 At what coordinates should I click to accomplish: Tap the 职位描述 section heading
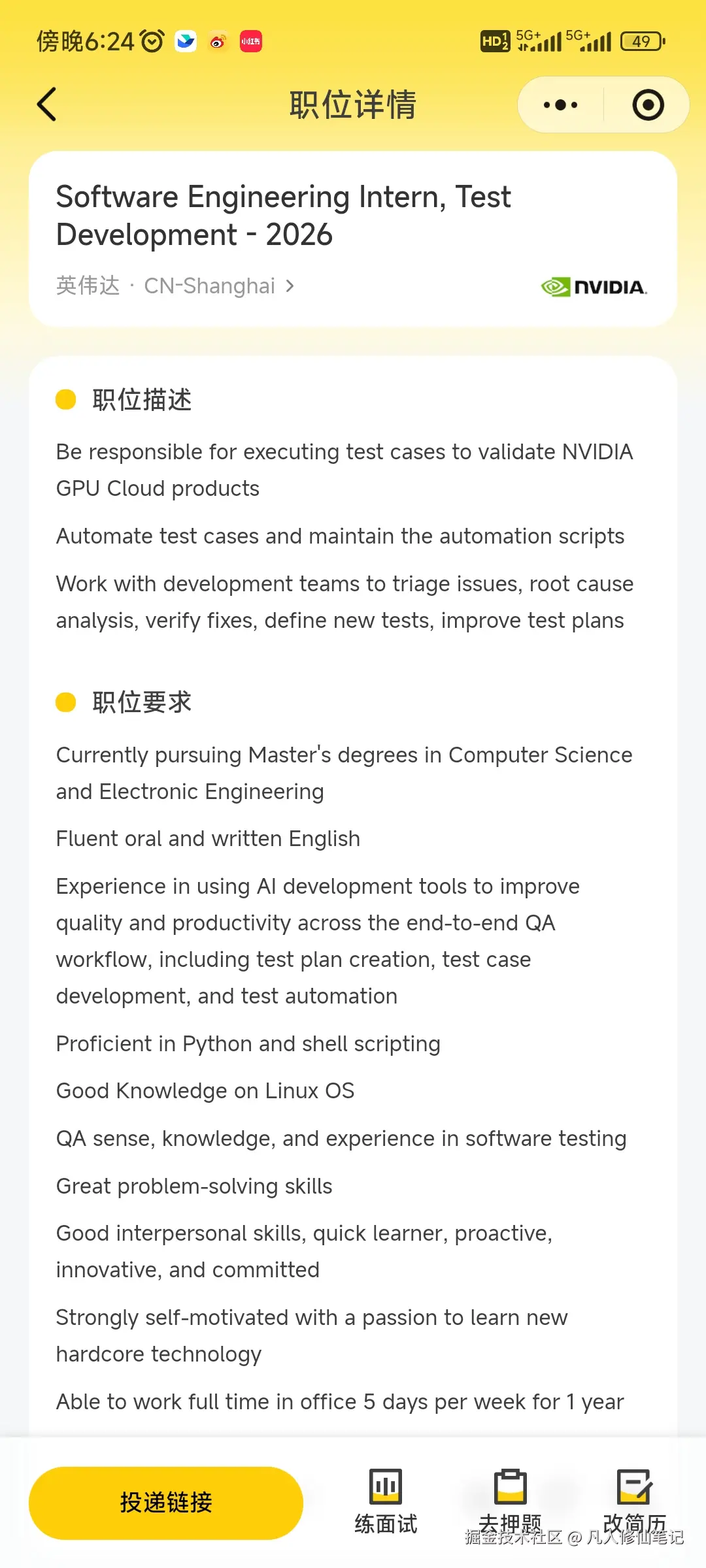(142, 400)
